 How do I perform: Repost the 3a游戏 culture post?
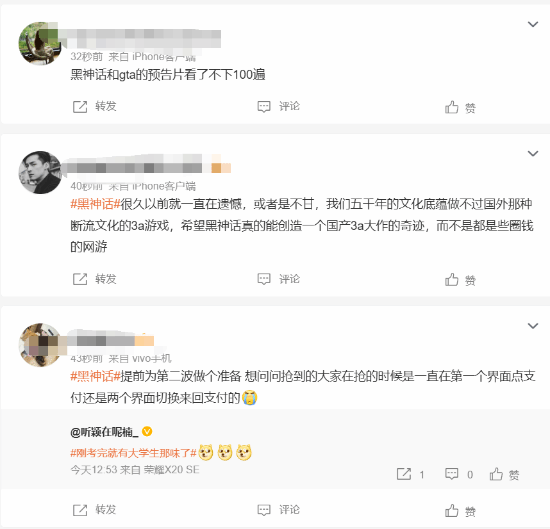(94, 279)
